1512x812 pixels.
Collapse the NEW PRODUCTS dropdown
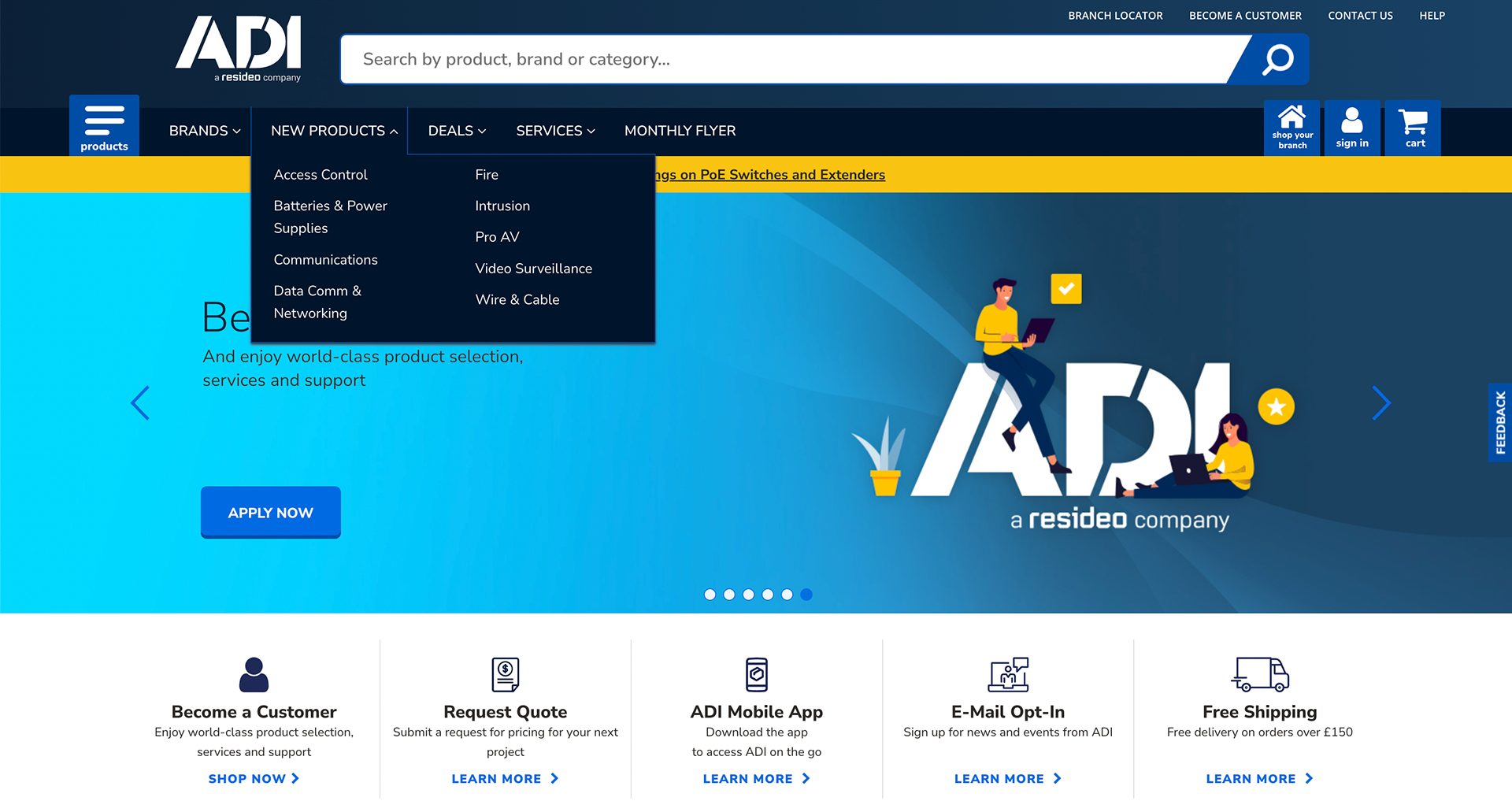tap(334, 131)
